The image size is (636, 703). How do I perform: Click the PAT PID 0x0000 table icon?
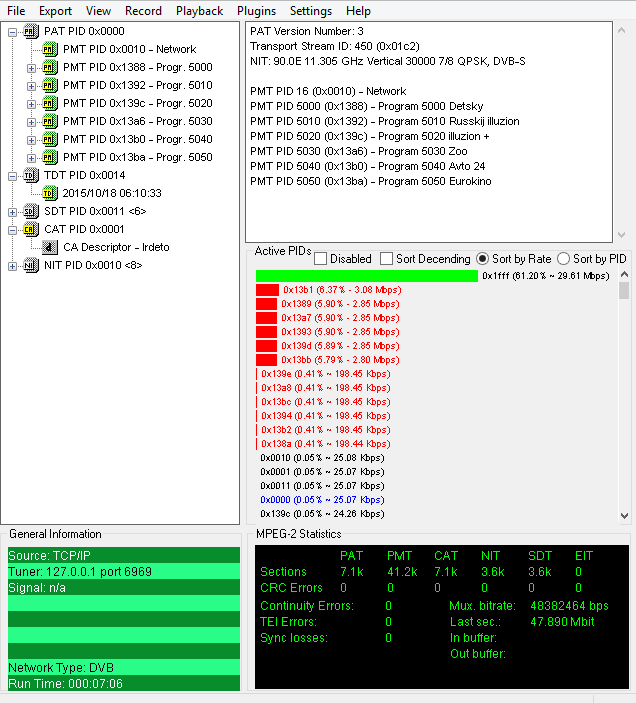pos(30,31)
